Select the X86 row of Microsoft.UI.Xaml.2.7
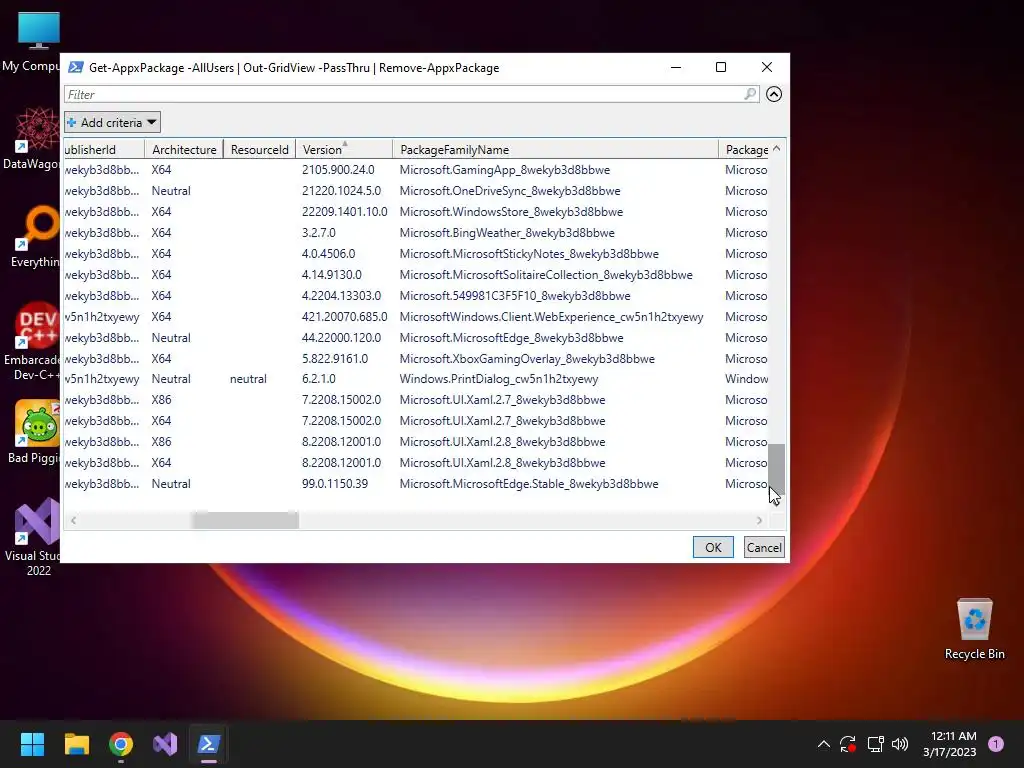This screenshot has height=768, width=1024. pyautogui.click(x=416, y=400)
